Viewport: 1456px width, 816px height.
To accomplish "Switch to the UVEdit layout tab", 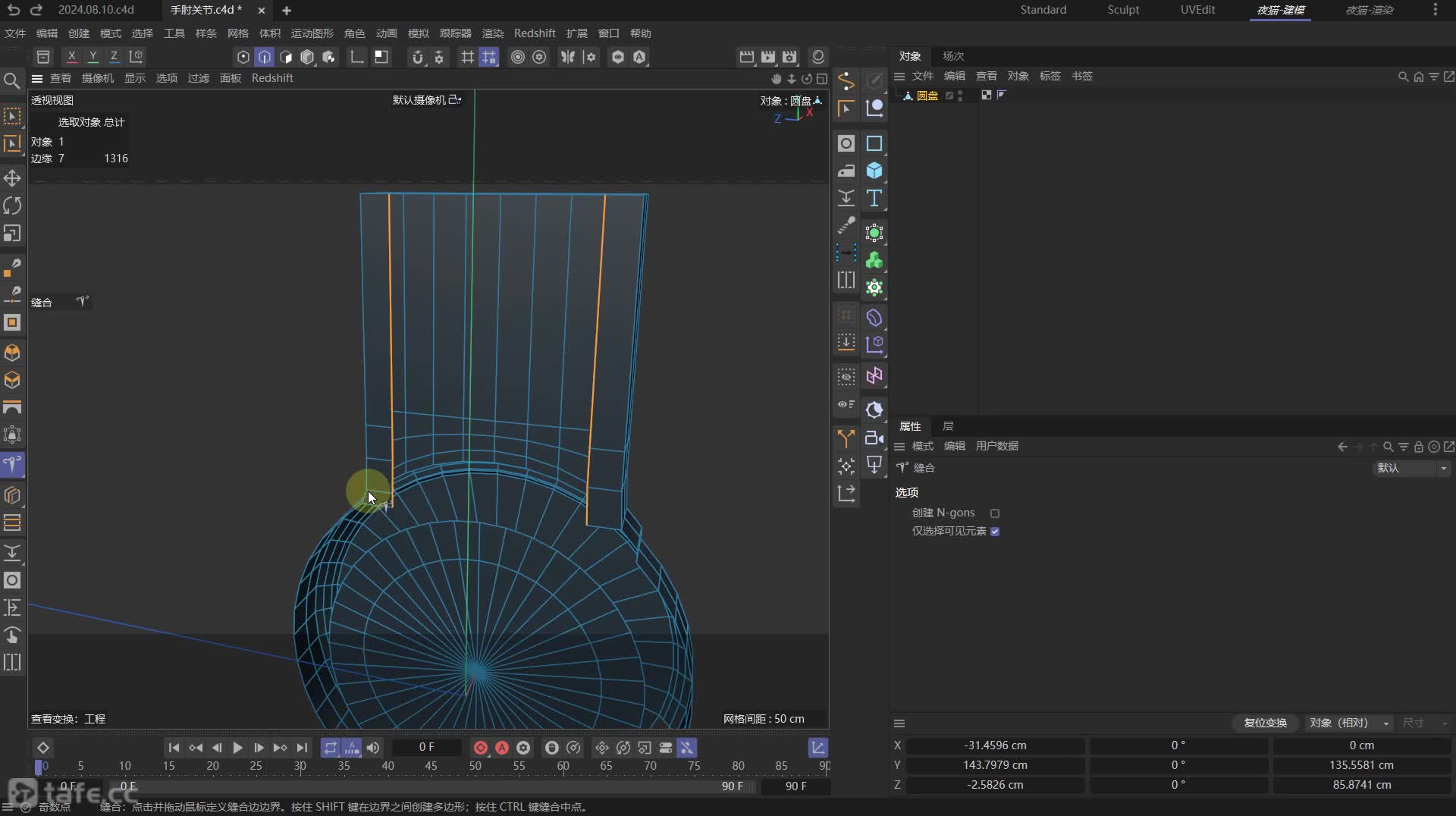I will click(x=1197, y=10).
